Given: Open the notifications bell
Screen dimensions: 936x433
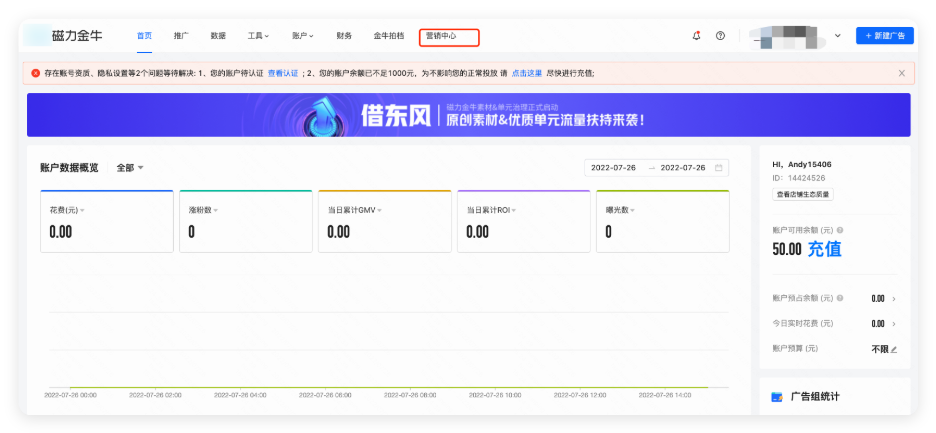Looking at the screenshot, I should 696,36.
